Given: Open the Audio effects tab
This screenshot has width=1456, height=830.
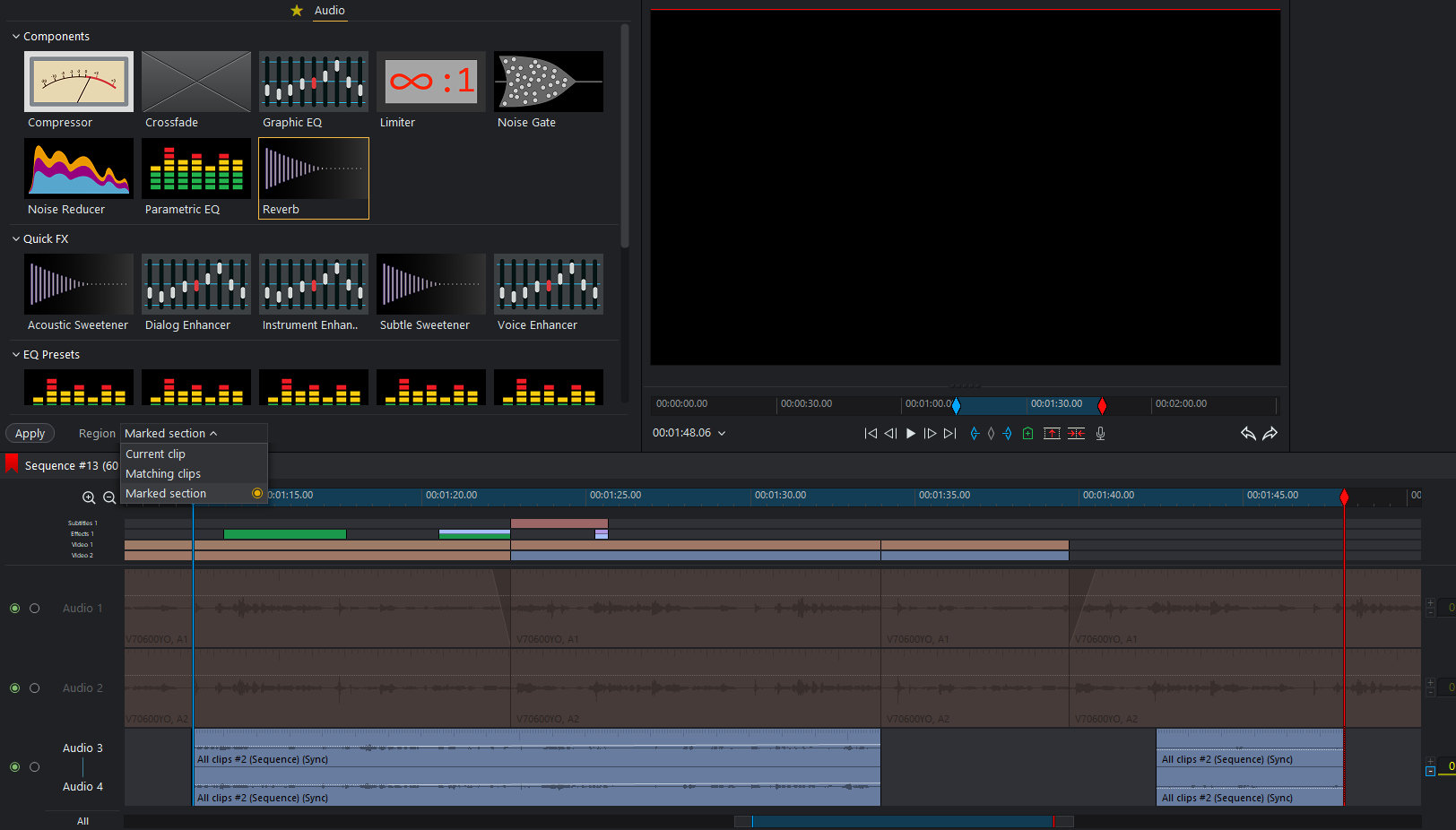Looking at the screenshot, I should coord(329,11).
